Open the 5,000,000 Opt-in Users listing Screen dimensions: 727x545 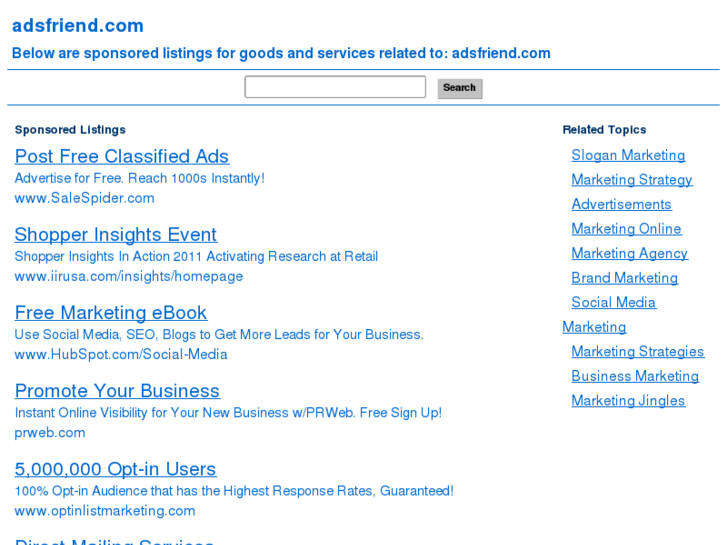tap(115, 468)
